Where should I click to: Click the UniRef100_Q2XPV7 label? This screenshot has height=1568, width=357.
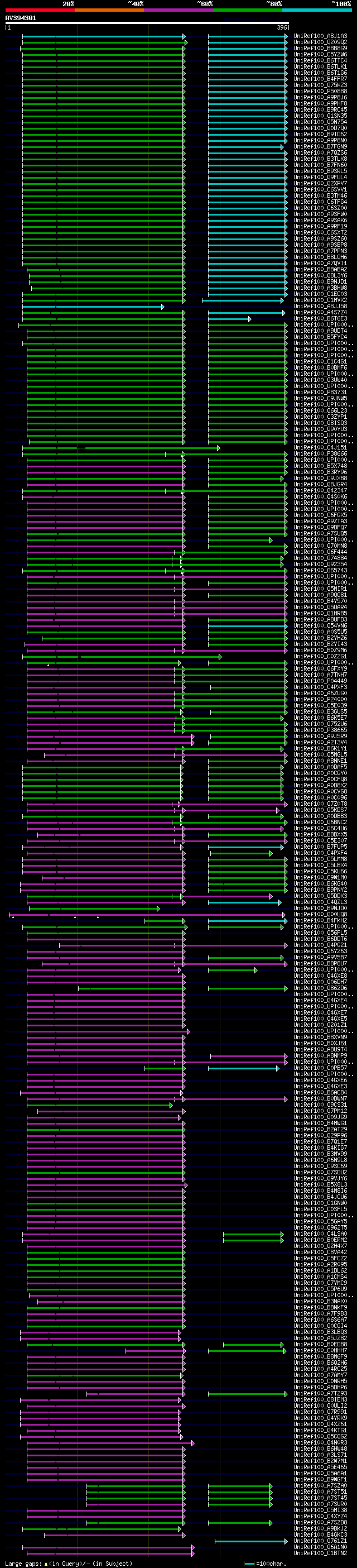pyautogui.click(x=321, y=183)
